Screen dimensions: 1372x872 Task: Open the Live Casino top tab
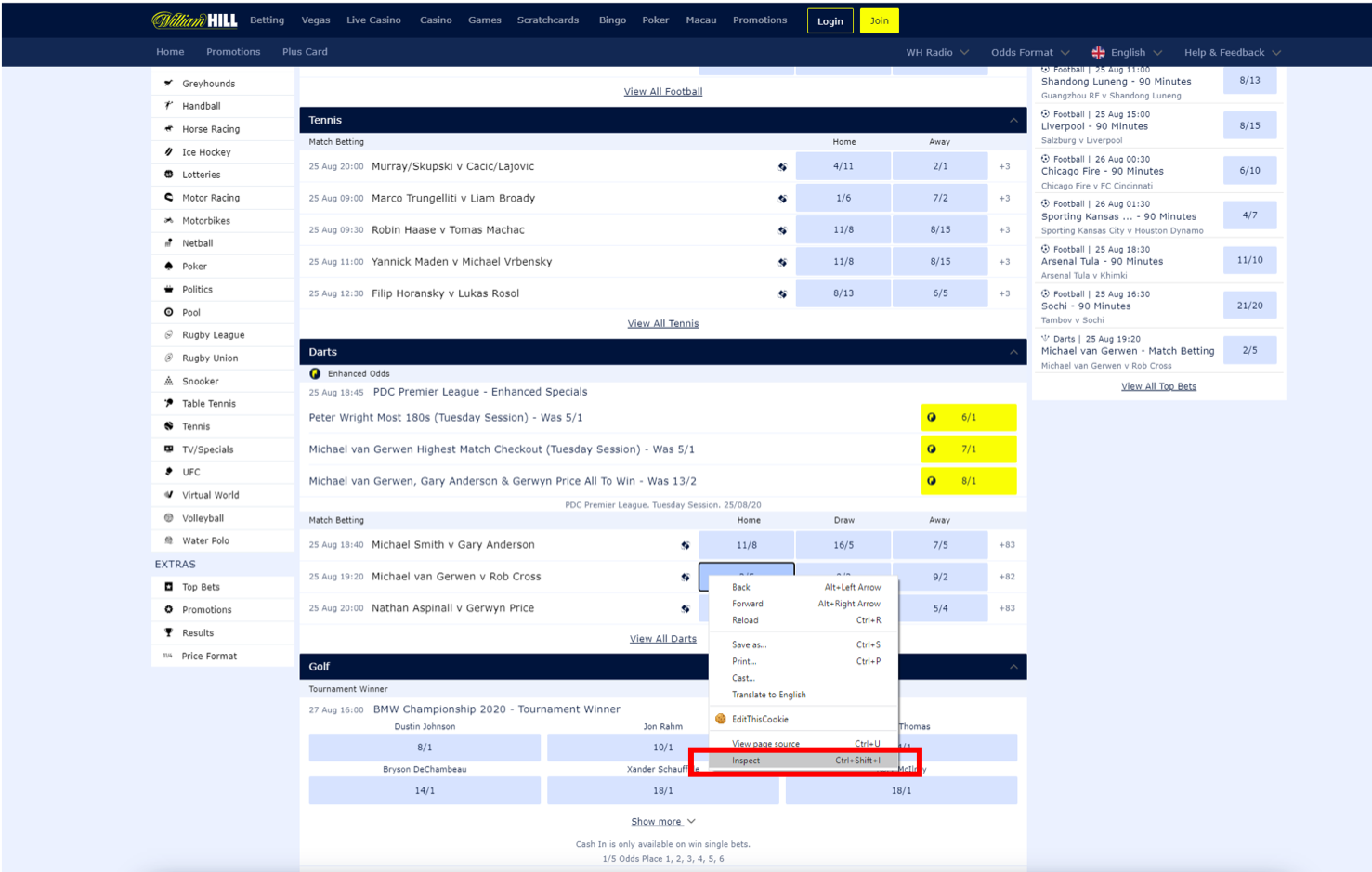(x=373, y=20)
